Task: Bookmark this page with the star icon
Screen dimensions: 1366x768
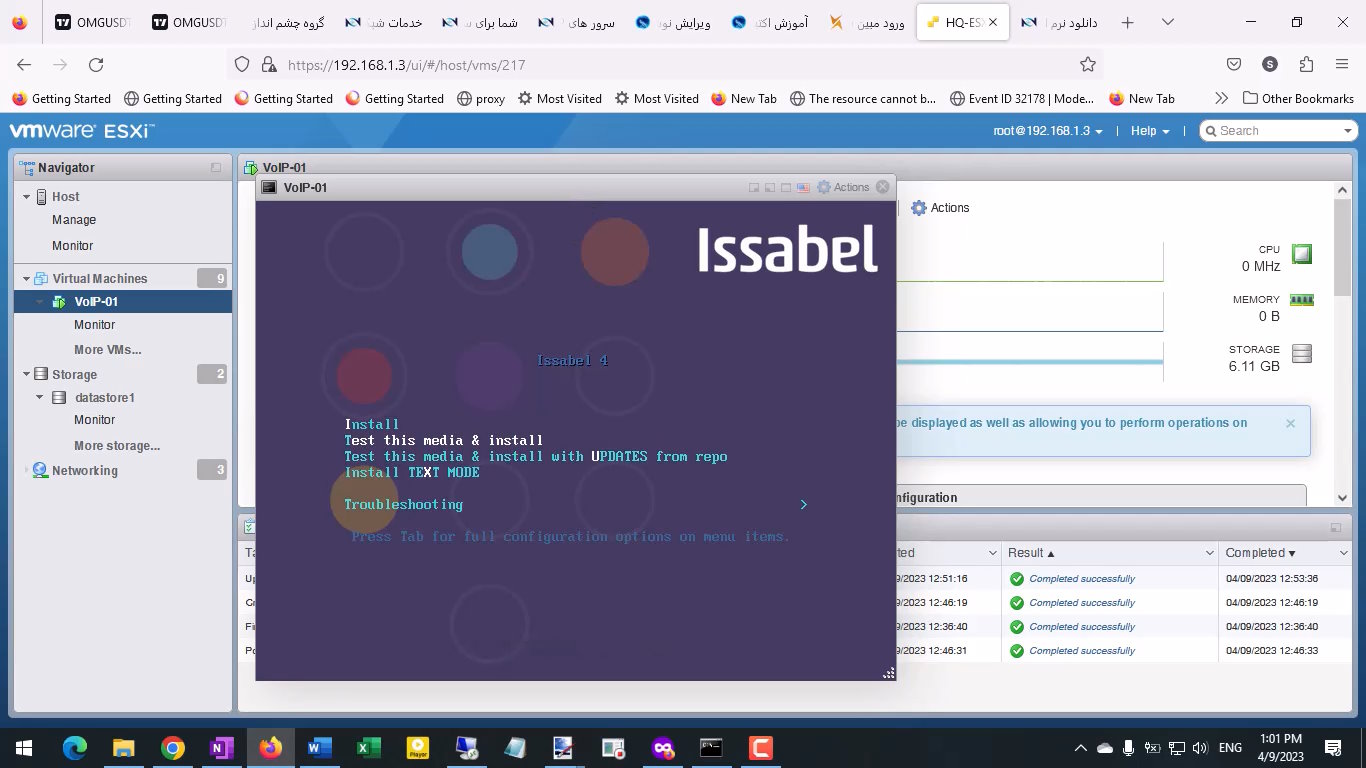Action: pyautogui.click(x=1088, y=65)
